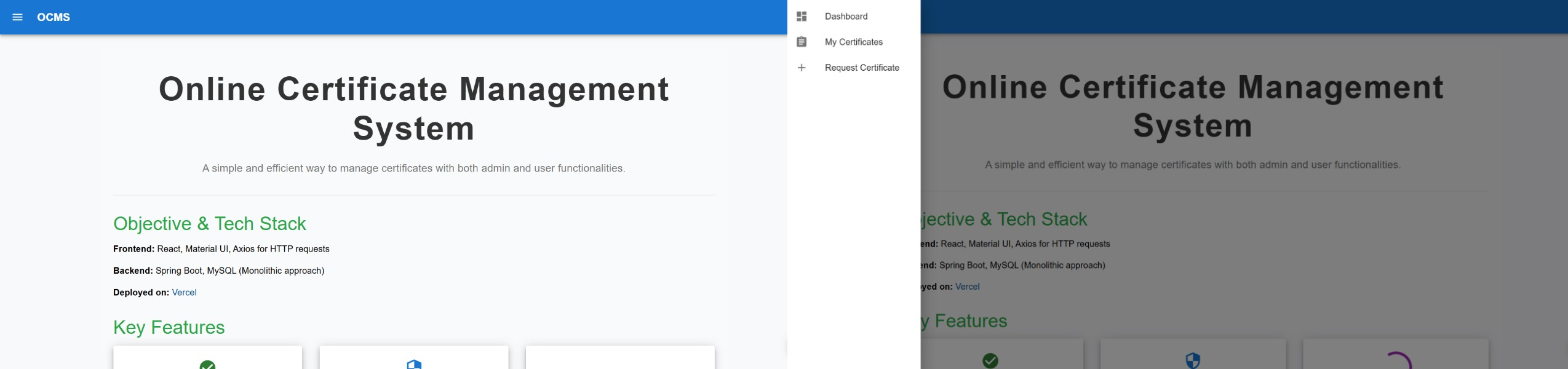This screenshot has height=369, width=1568.
Task: Click the OCMS title in the header
Action: tap(54, 17)
